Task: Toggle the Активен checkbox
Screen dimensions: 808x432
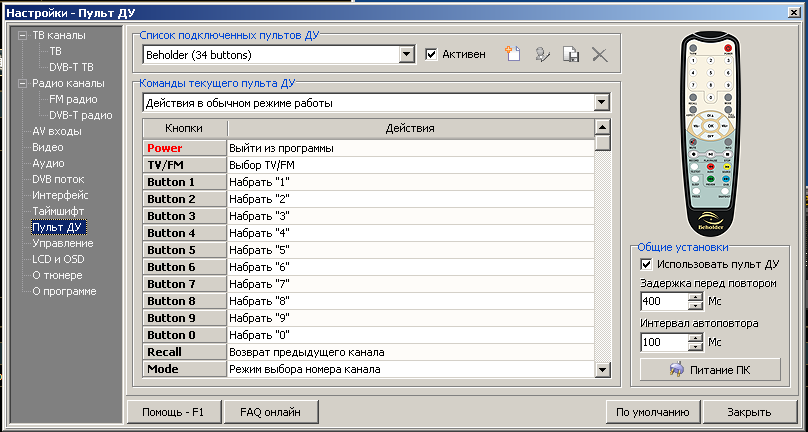Action: click(x=432, y=54)
